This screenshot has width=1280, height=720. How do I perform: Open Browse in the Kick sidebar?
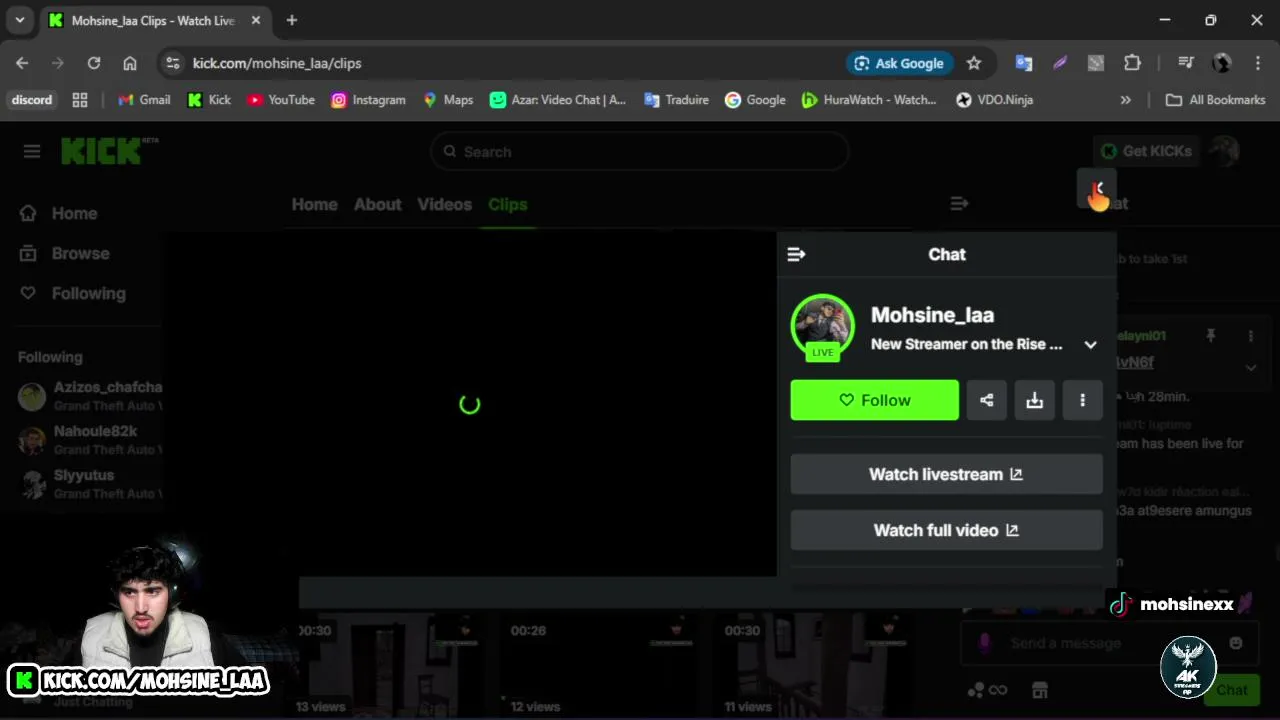(66, 253)
